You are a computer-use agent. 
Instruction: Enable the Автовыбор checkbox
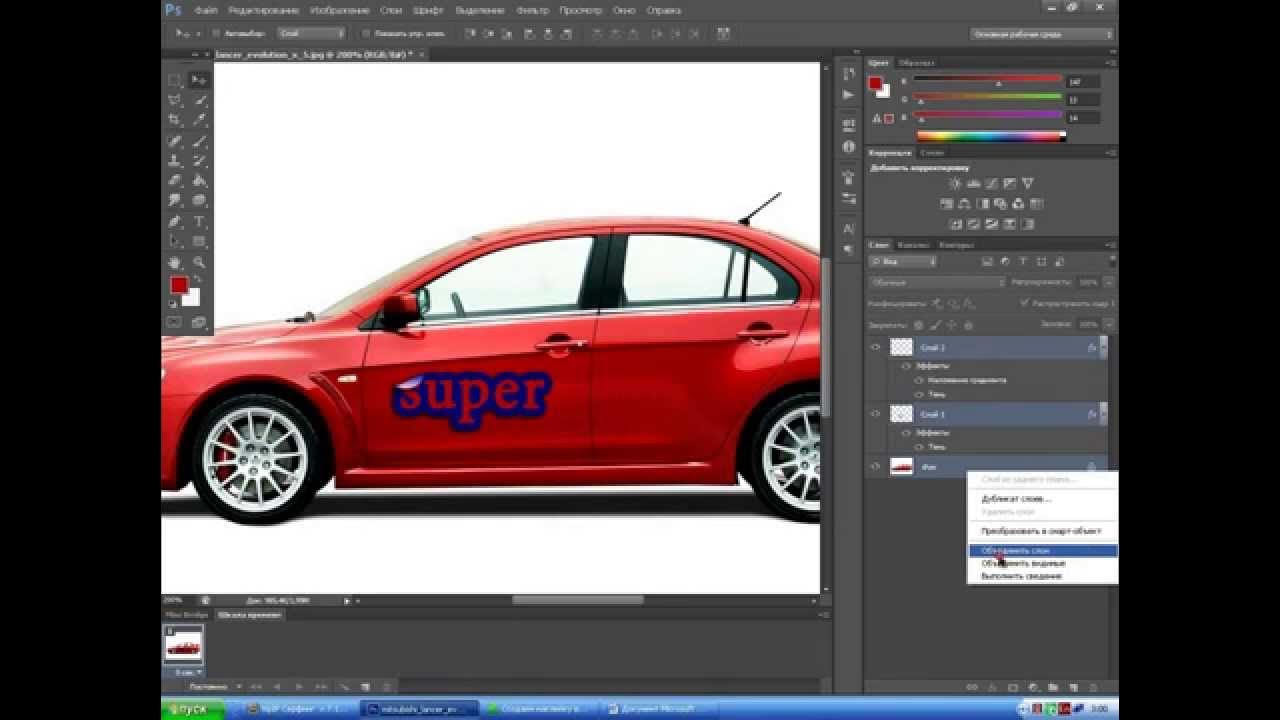pos(217,33)
